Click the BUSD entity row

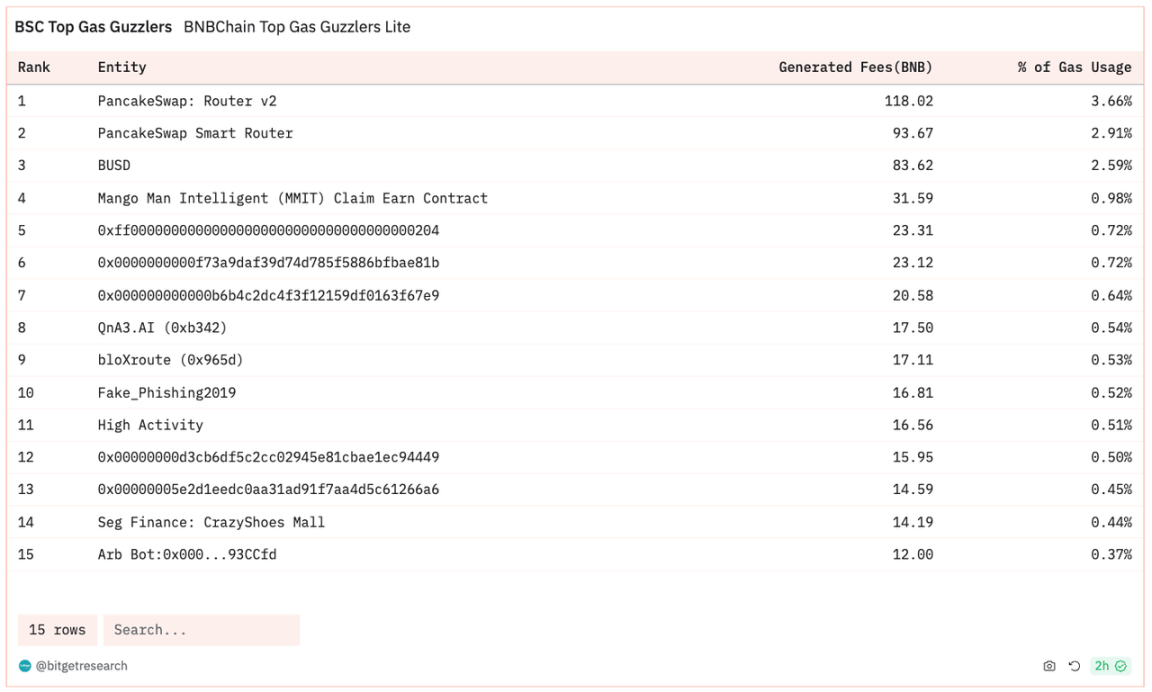coord(114,165)
